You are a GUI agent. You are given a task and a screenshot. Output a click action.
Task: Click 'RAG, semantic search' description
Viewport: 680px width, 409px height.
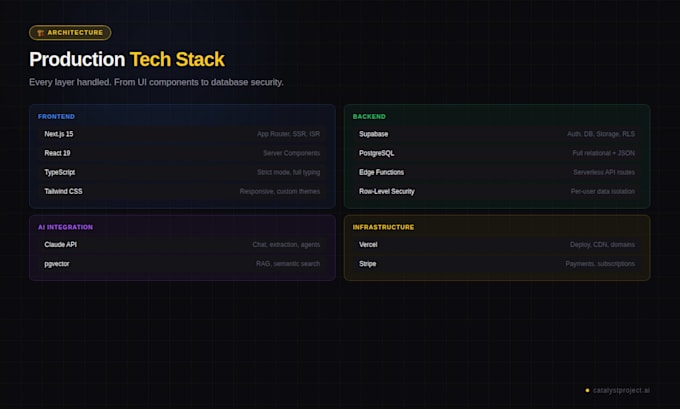(x=288, y=264)
